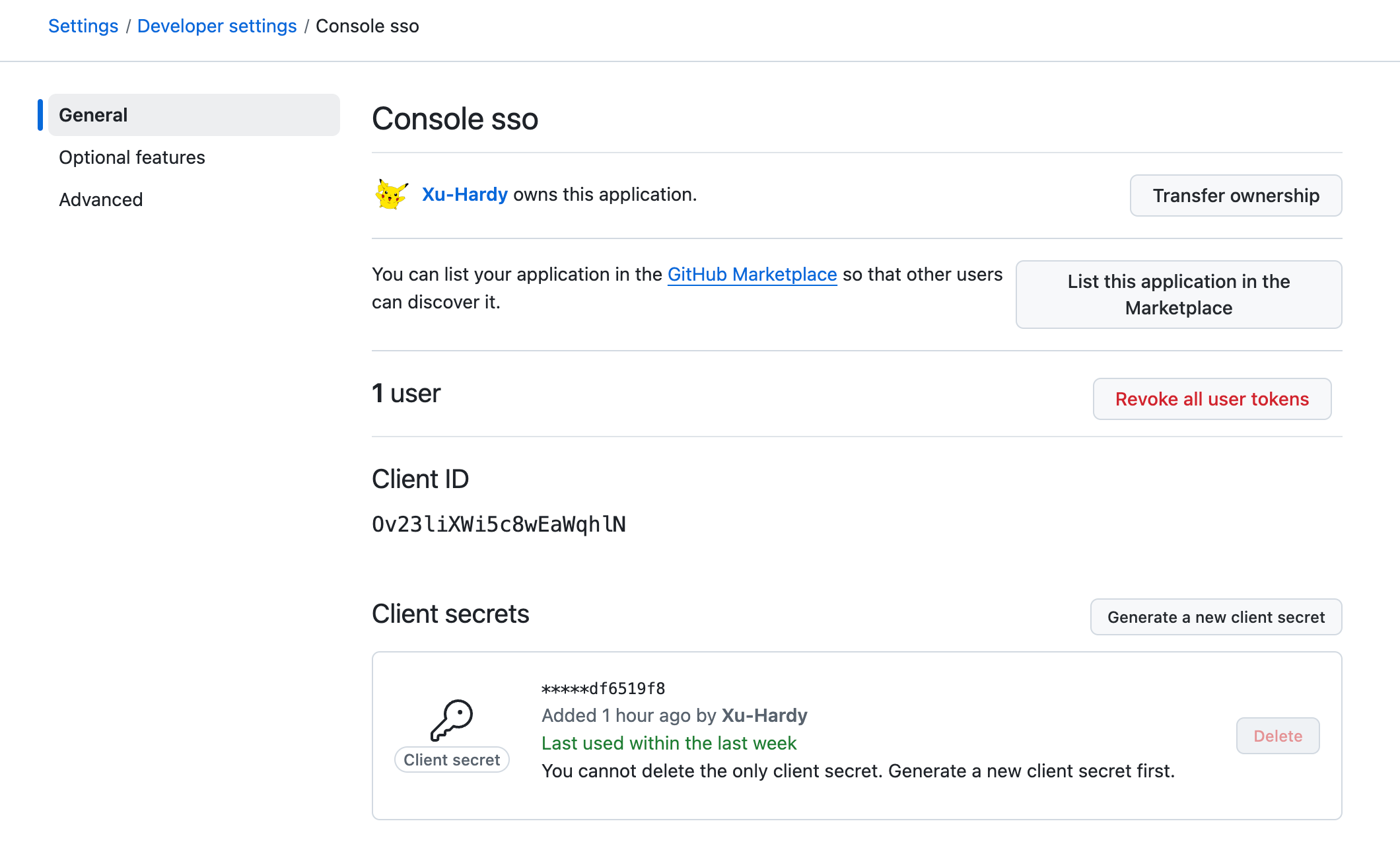The height and width of the screenshot is (848, 1400).
Task: Switch to Optional features tab
Action: (132, 157)
